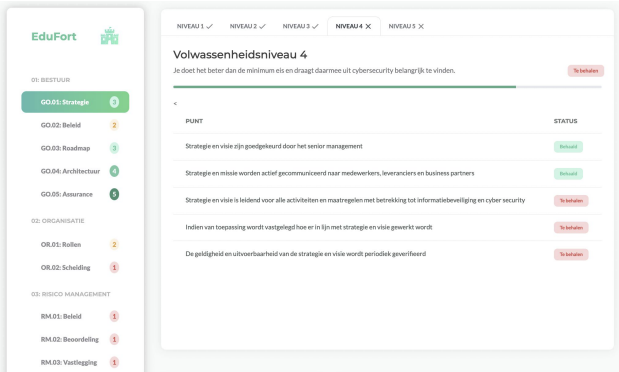619x372 pixels.
Task: Click the X icon on NIVEAU 5 tab
Action: click(x=421, y=26)
